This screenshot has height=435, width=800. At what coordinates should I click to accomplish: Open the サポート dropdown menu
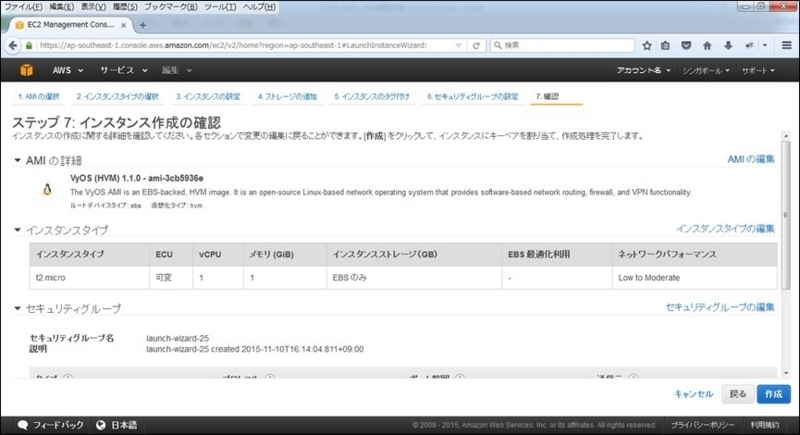(758, 70)
